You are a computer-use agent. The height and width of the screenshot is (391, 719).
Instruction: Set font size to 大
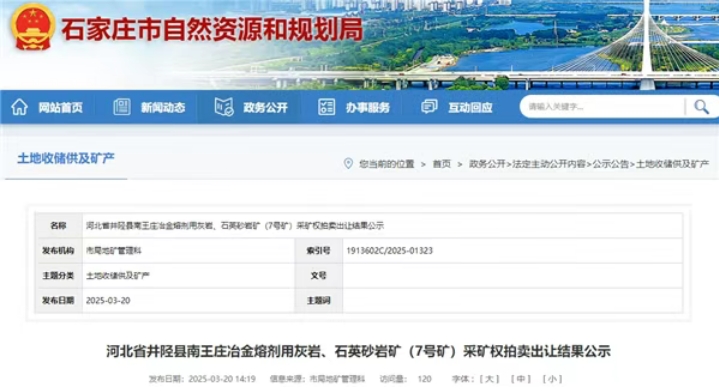489,379
